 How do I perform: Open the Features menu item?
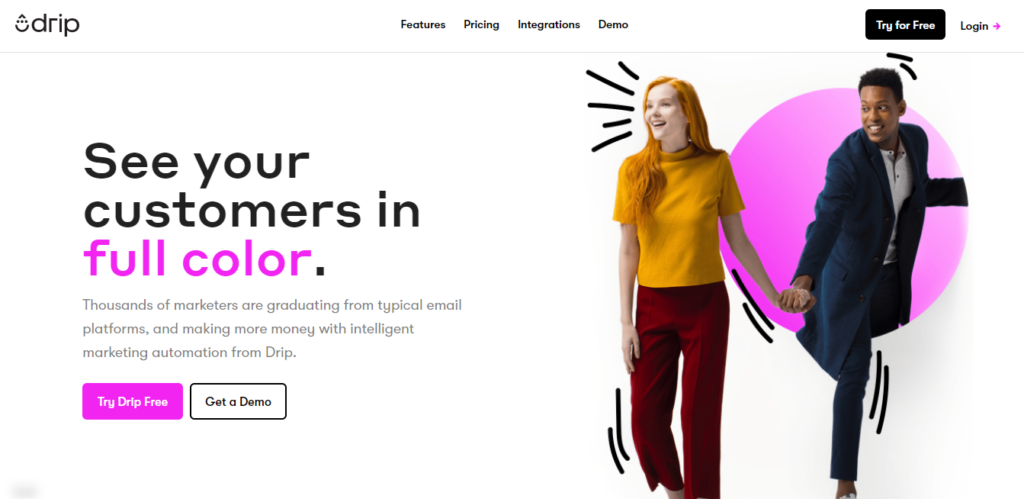[x=423, y=25]
